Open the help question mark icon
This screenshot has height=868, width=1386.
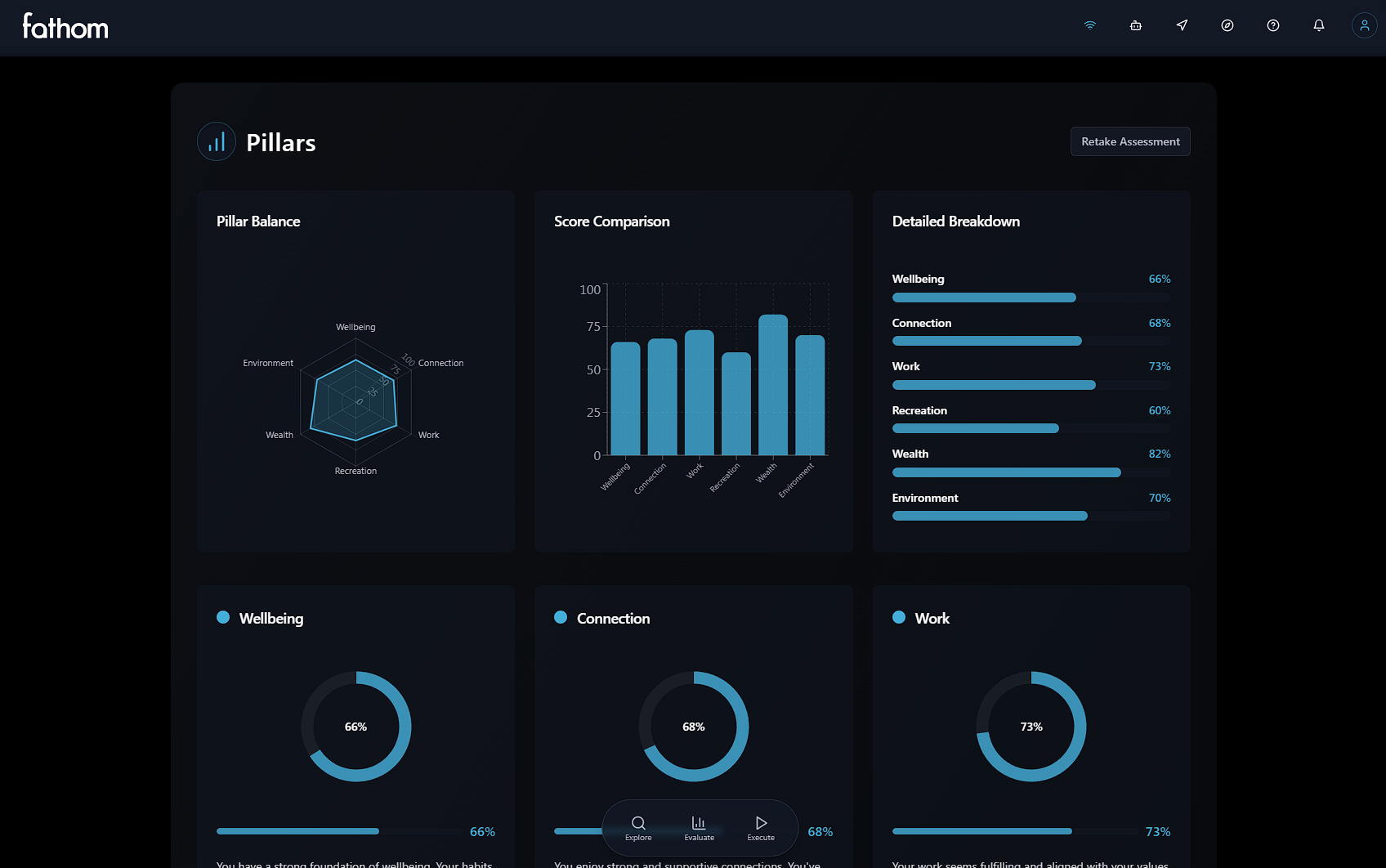click(1272, 25)
